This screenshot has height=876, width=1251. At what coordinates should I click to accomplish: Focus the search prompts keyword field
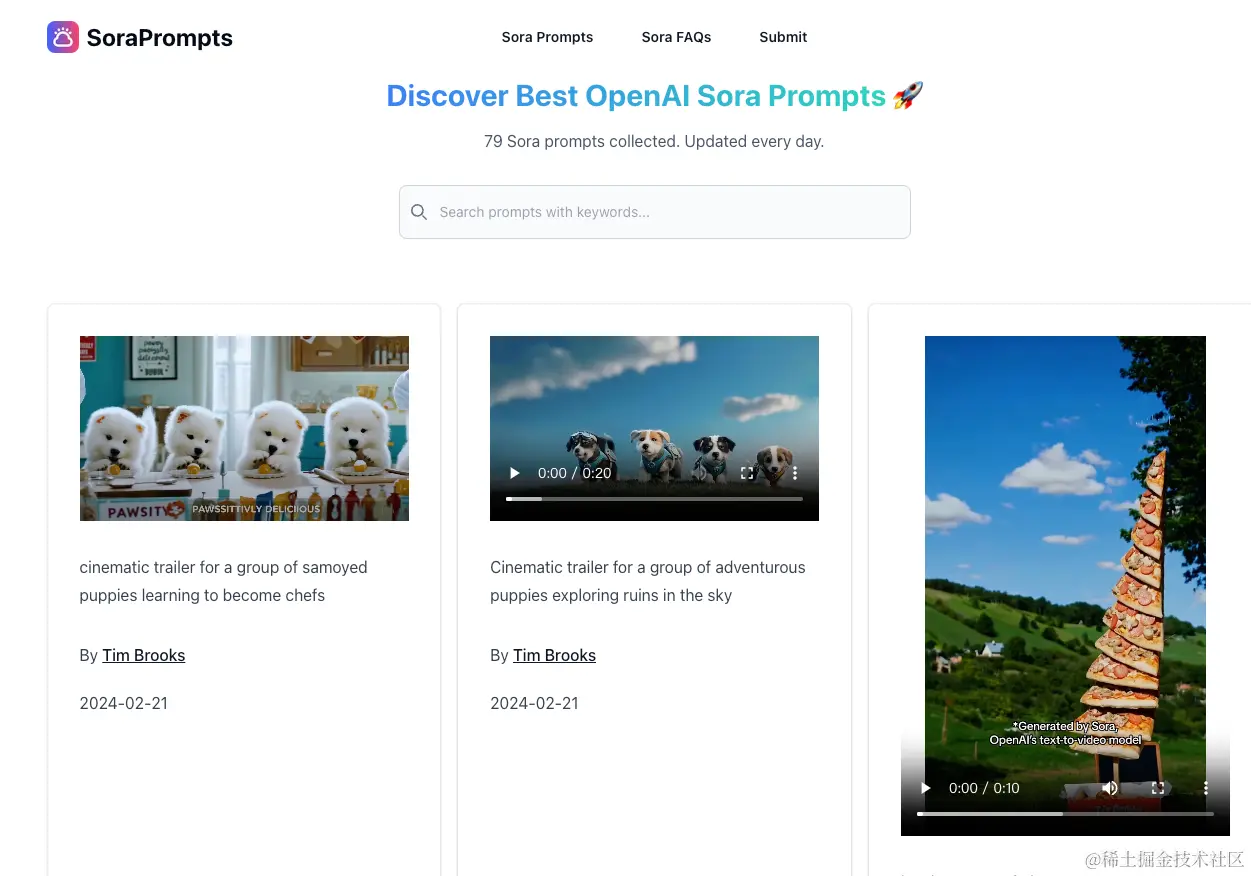click(655, 212)
